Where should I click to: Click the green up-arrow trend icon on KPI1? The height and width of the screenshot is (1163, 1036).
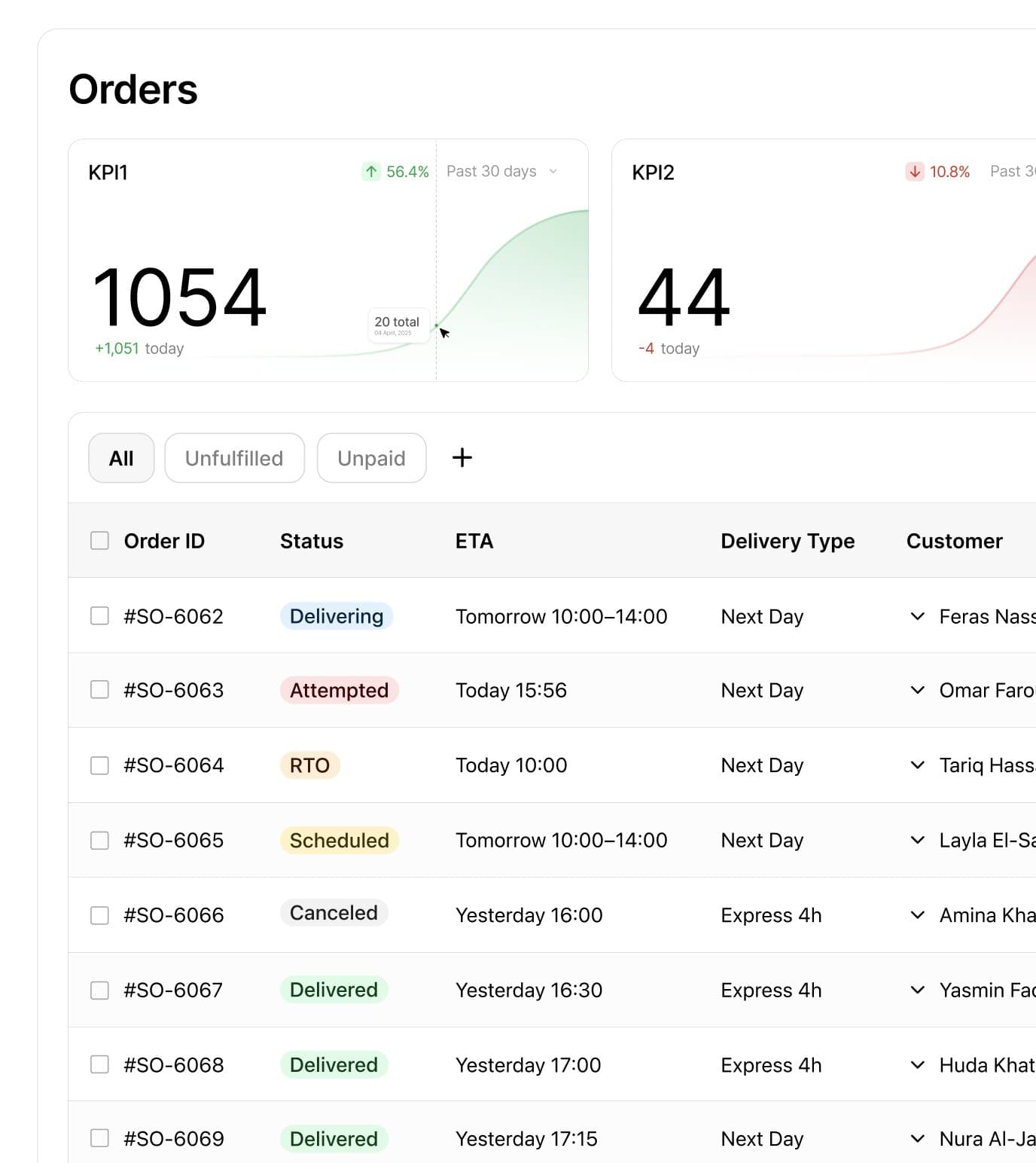(371, 172)
